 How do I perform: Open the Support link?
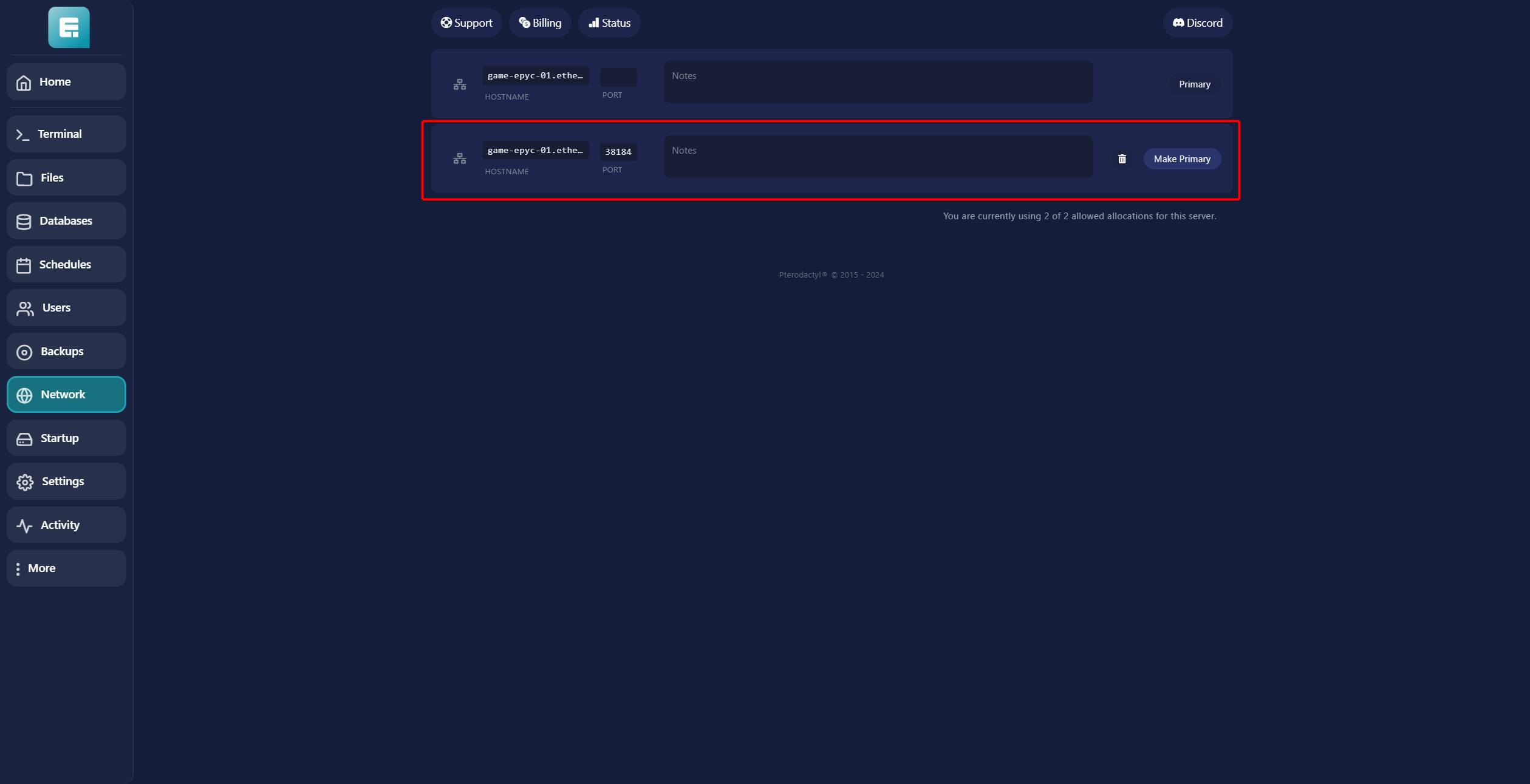[466, 23]
